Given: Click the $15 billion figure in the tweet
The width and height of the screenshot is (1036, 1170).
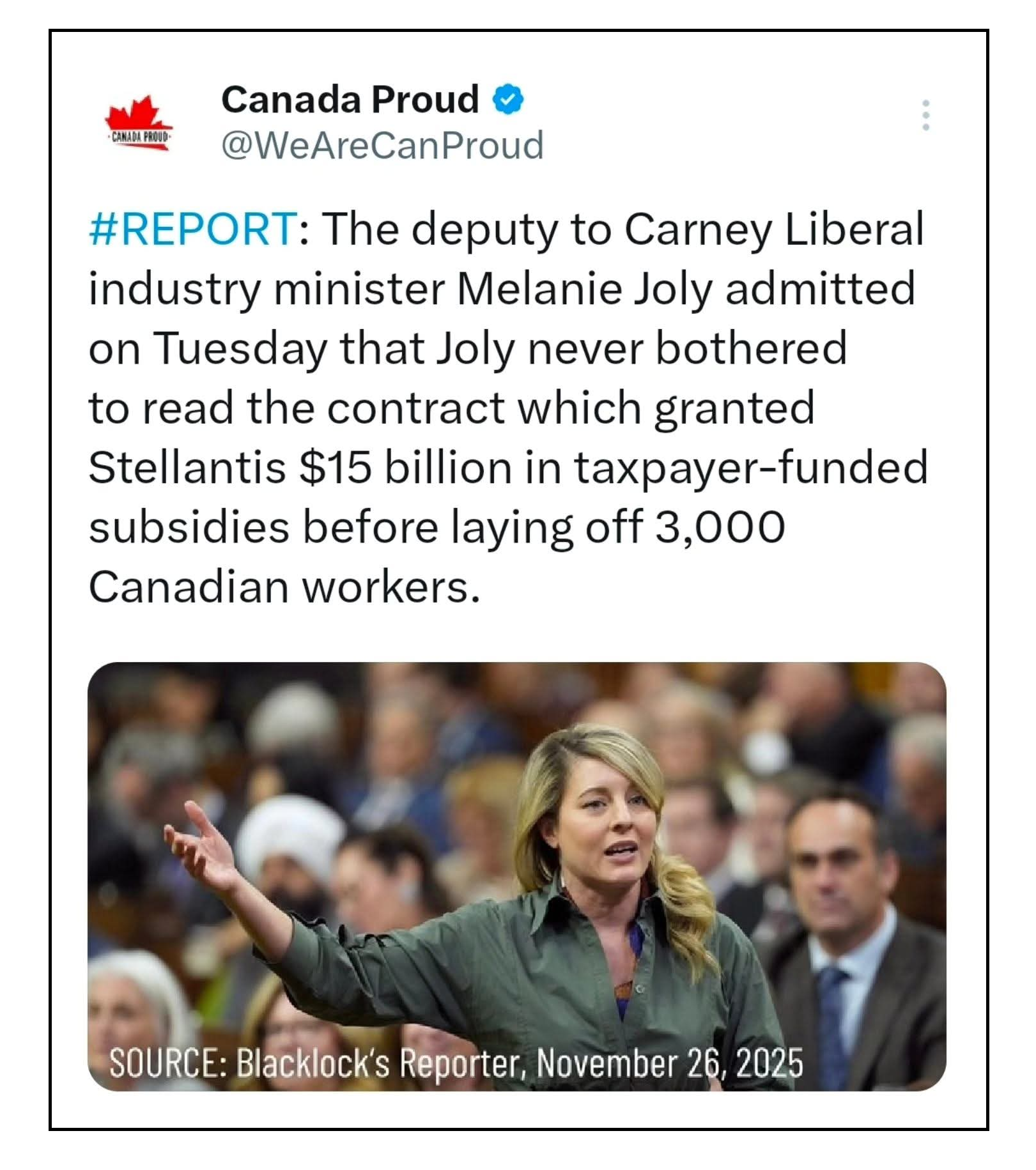Looking at the screenshot, I should click(405, 467).
